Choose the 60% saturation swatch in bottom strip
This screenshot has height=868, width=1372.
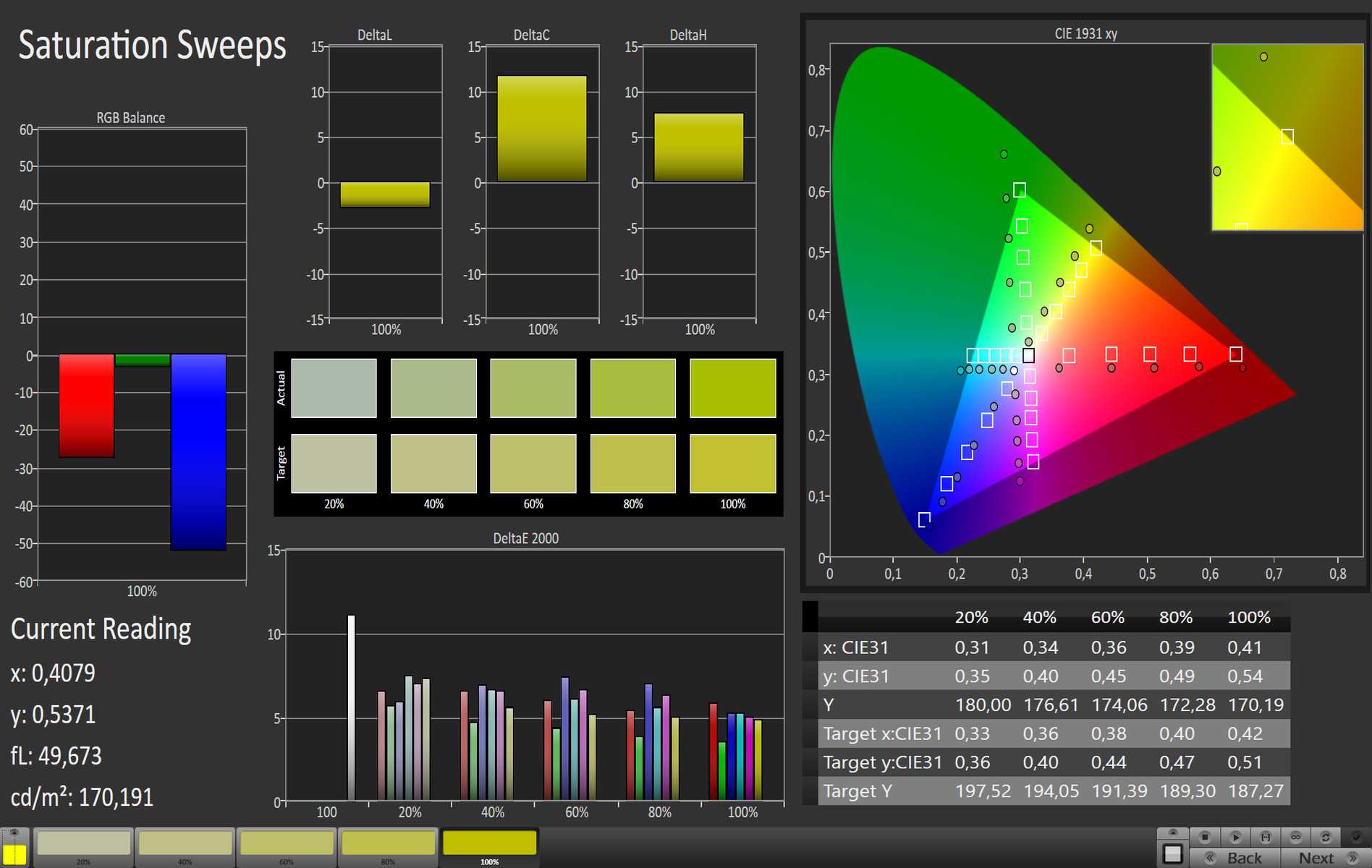(287, 845)
